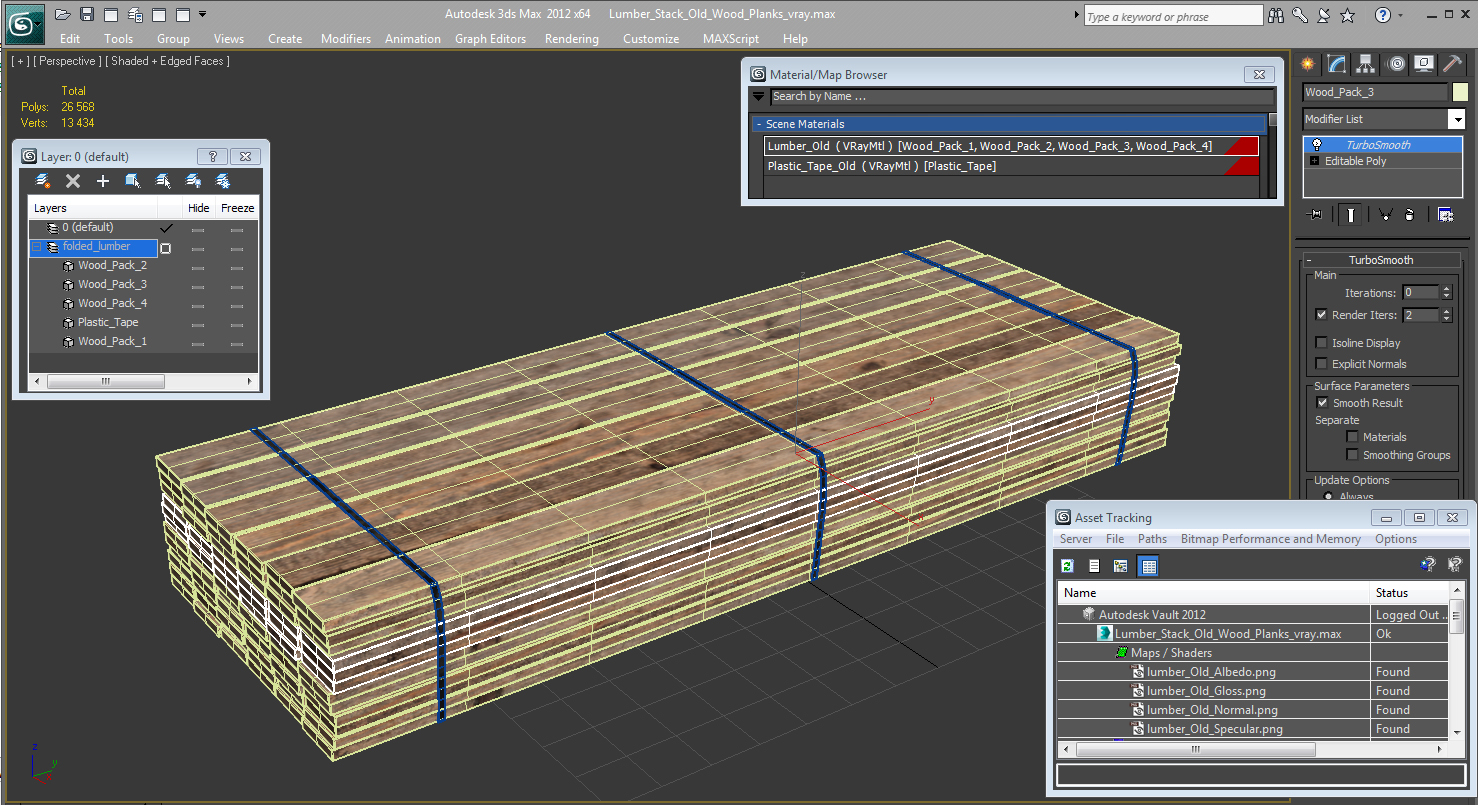Collapse the folded_lumber layer tree
This screenshot has width=1478, height=805.
click(x=37, y=247)
